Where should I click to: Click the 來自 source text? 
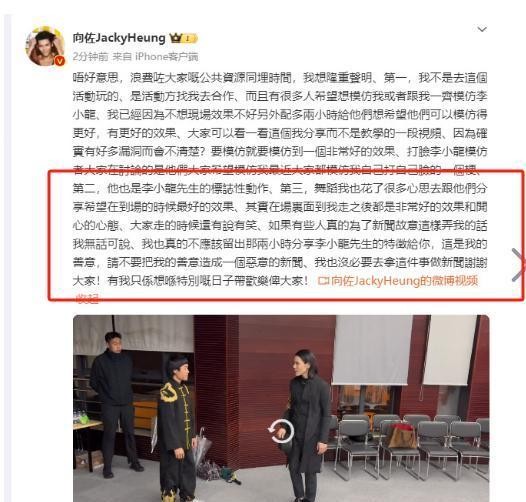121,56
